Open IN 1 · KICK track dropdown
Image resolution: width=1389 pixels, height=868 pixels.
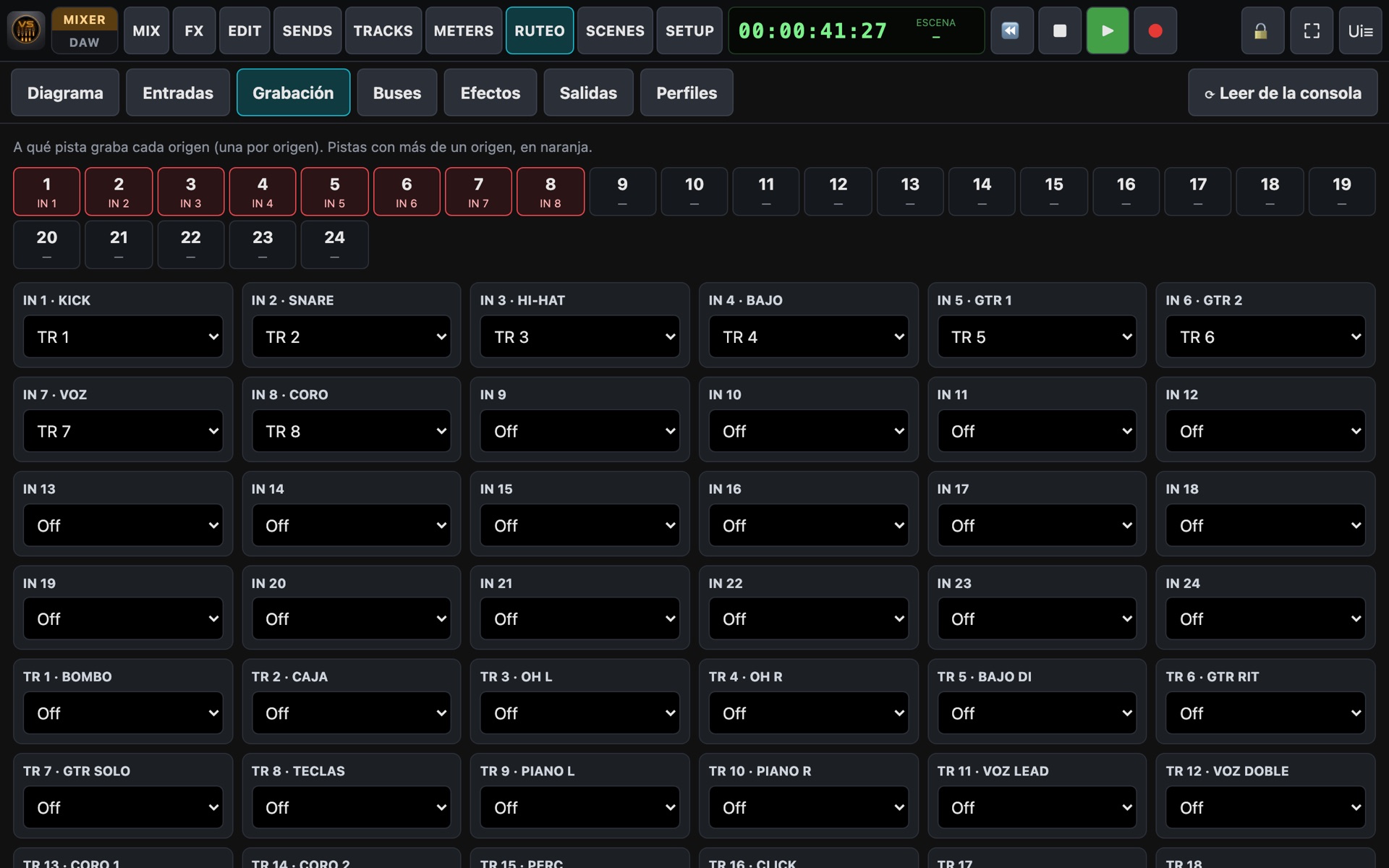123,336
